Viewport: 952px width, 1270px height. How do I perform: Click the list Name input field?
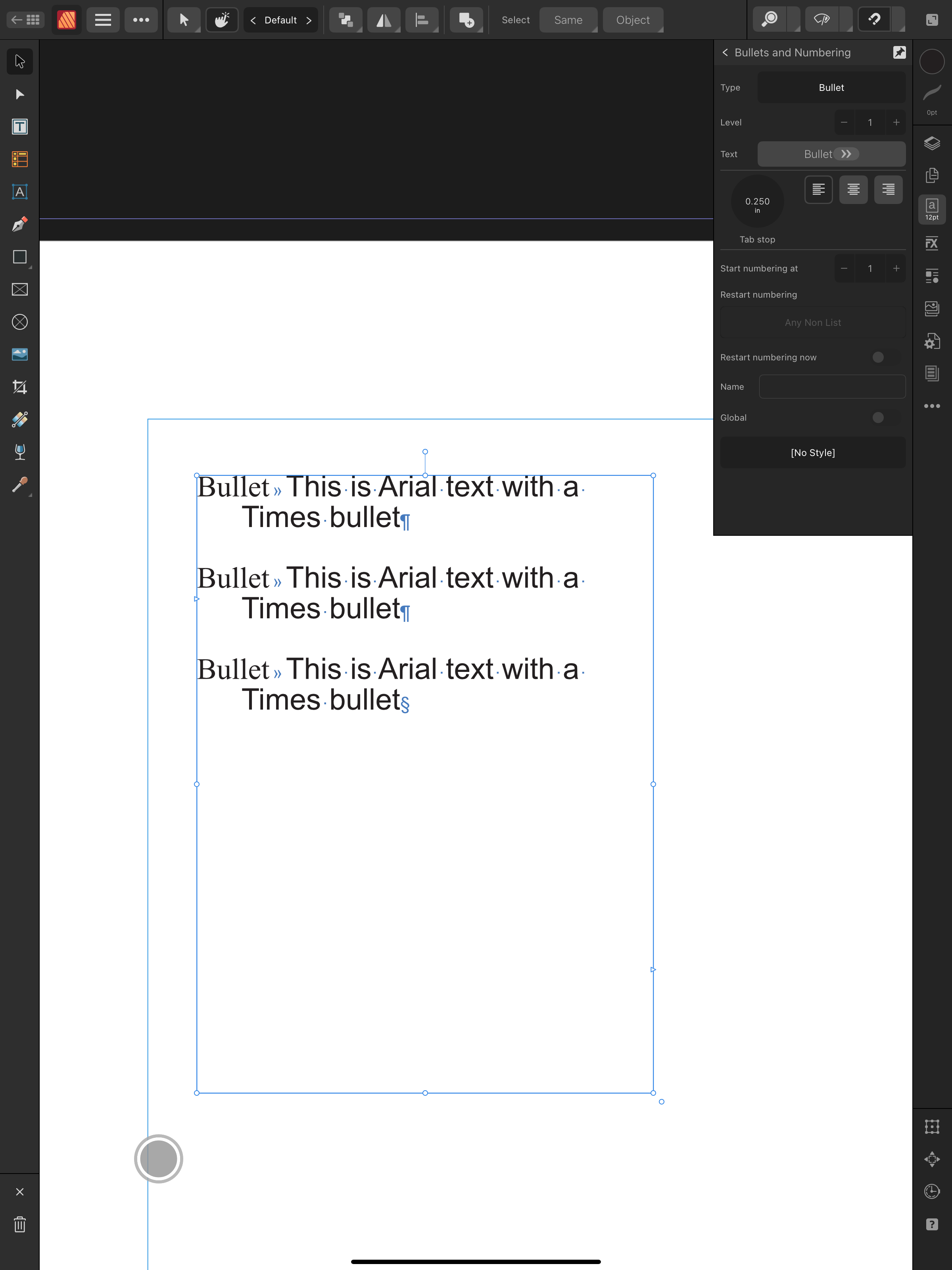[832, 387]
